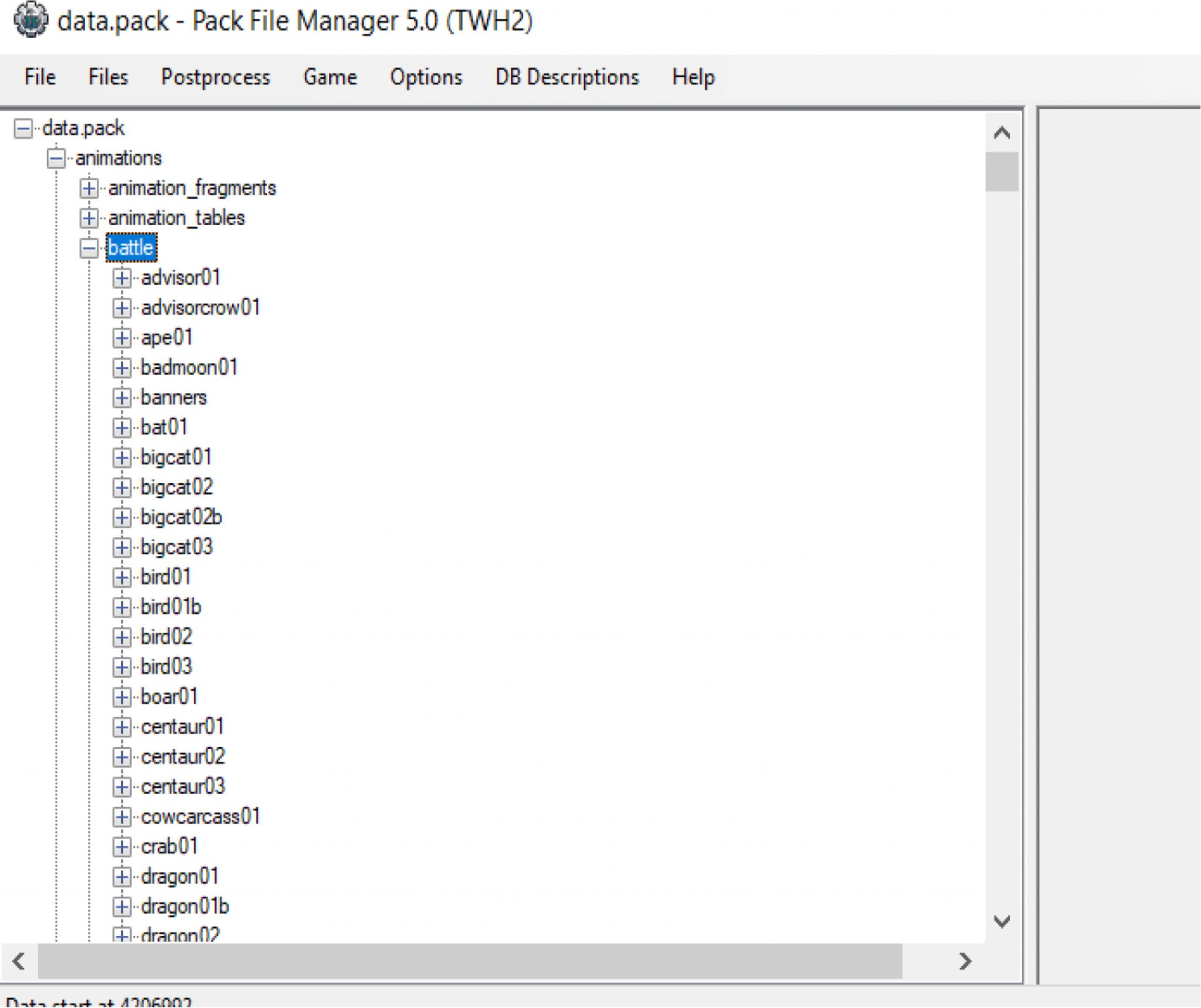The image size is (1201, 1008).
Task: Open the Game menu
Action: pos(330,77)
